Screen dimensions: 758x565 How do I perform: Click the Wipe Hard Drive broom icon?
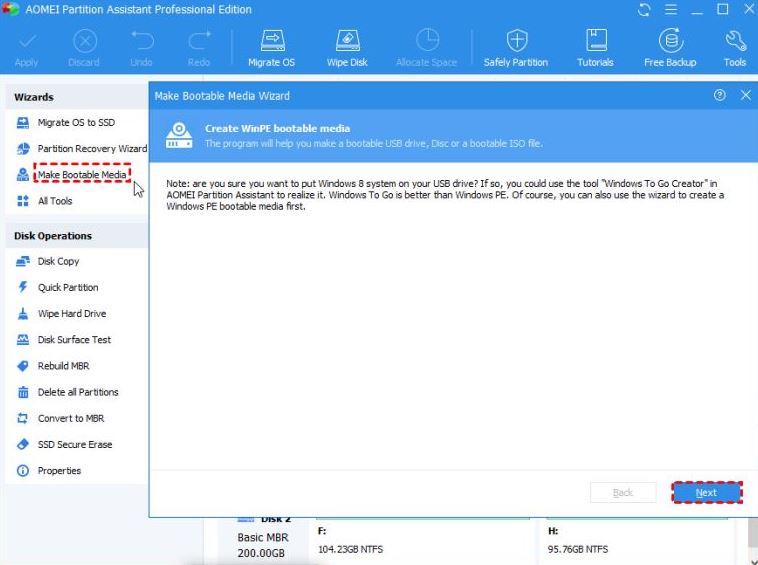23,314
